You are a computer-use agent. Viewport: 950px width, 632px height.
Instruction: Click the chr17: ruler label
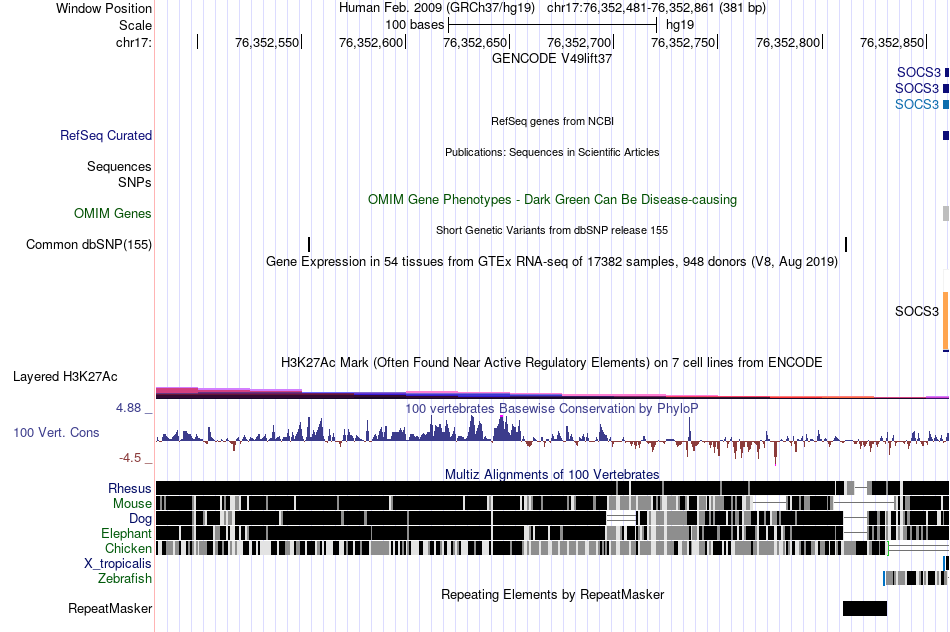point(134,42)
